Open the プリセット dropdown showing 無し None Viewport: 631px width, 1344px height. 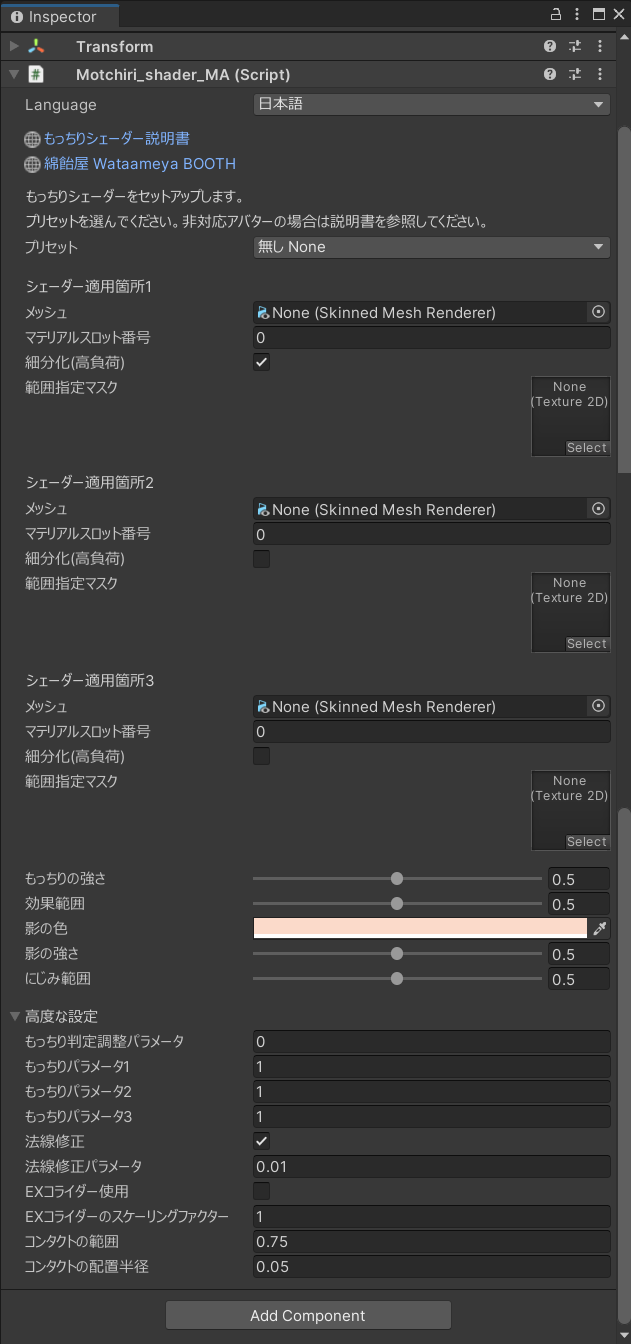coord(432,247)
